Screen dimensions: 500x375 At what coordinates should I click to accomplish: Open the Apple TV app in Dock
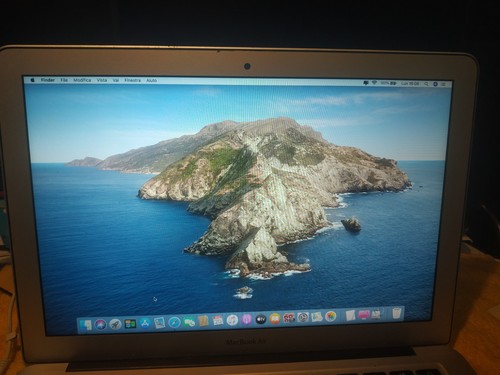tap(261, 319)
